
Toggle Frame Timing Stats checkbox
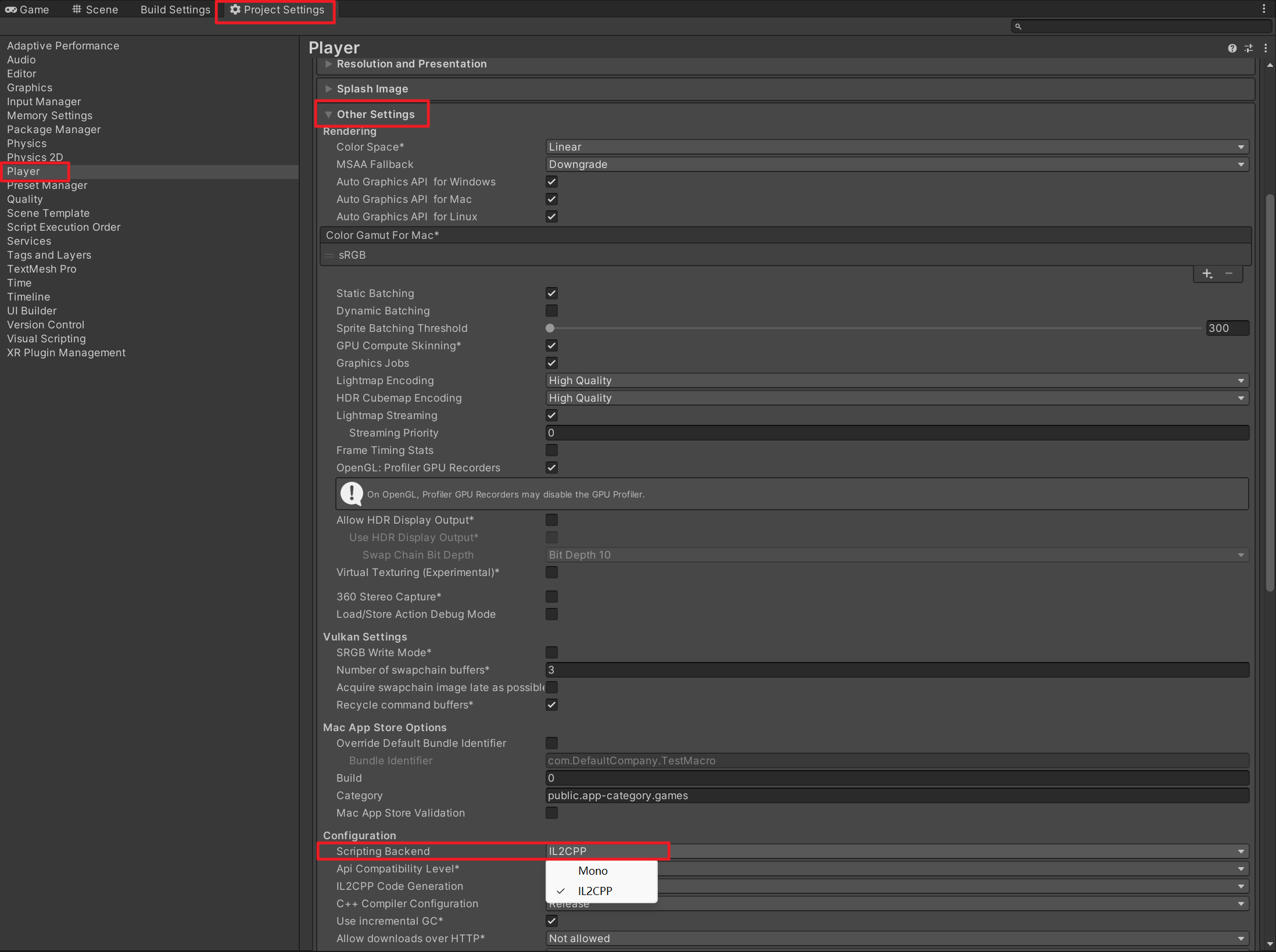click(551, 450)
